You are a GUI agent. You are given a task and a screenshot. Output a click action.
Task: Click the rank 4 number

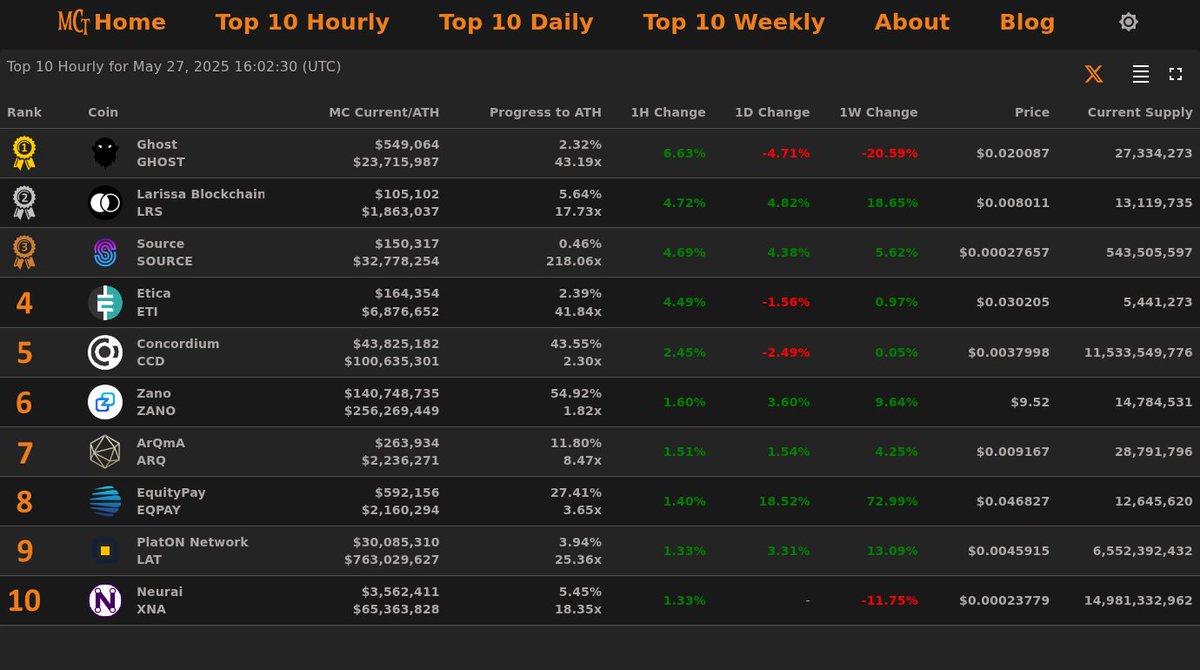[24, 303]
